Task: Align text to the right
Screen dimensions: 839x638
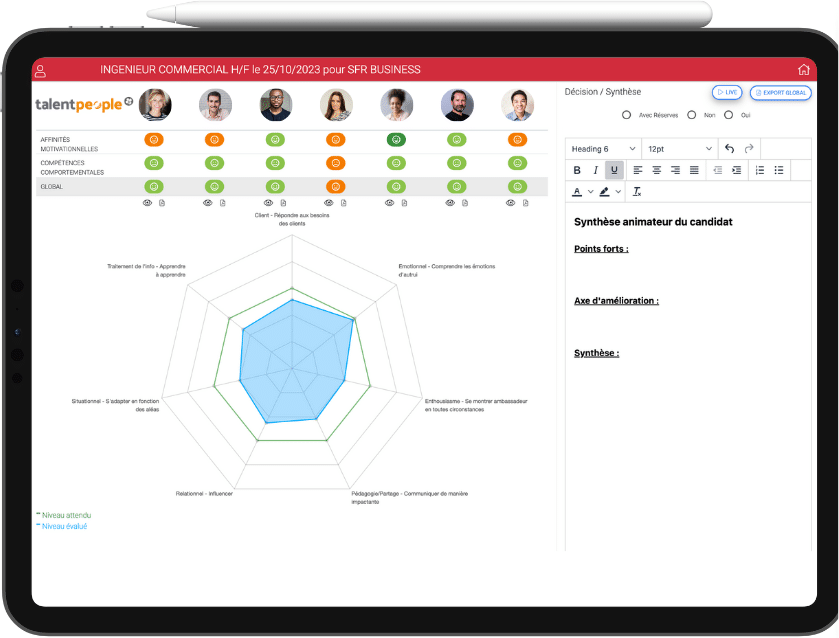Action: click(x=675, y=170)
